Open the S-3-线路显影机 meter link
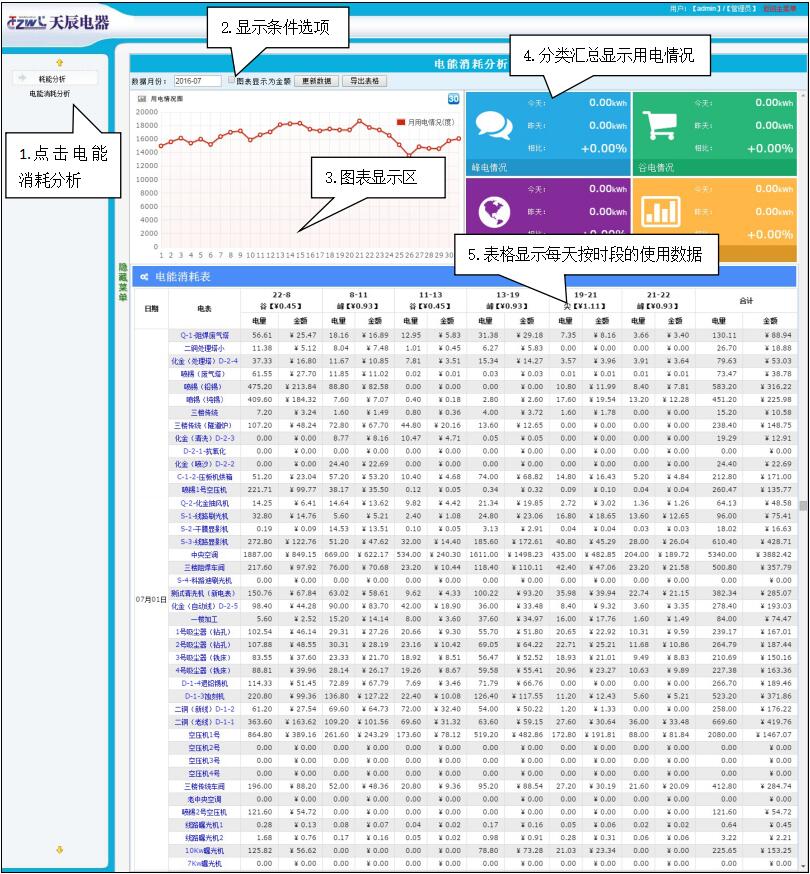 tap(204, 542)
